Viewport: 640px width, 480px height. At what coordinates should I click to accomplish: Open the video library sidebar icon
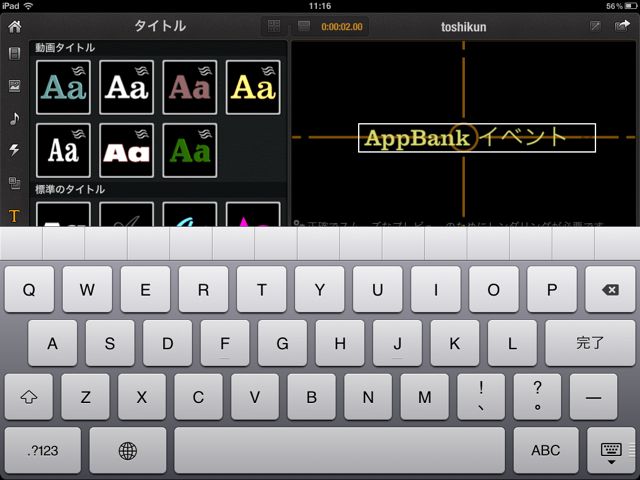[x=14, y=53]
